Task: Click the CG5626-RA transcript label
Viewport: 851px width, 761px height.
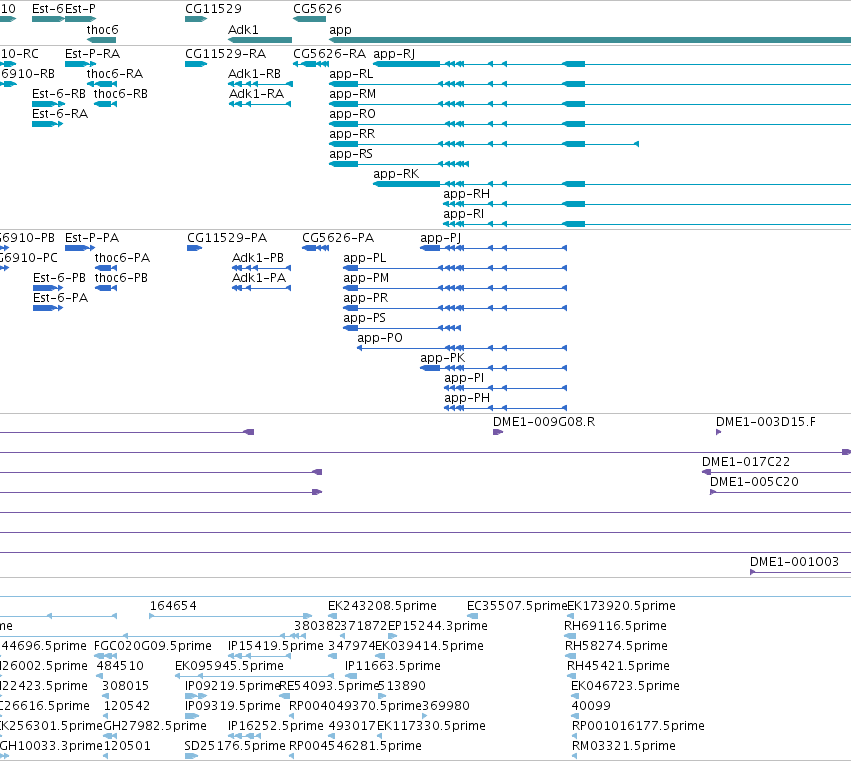Action: 329,54
